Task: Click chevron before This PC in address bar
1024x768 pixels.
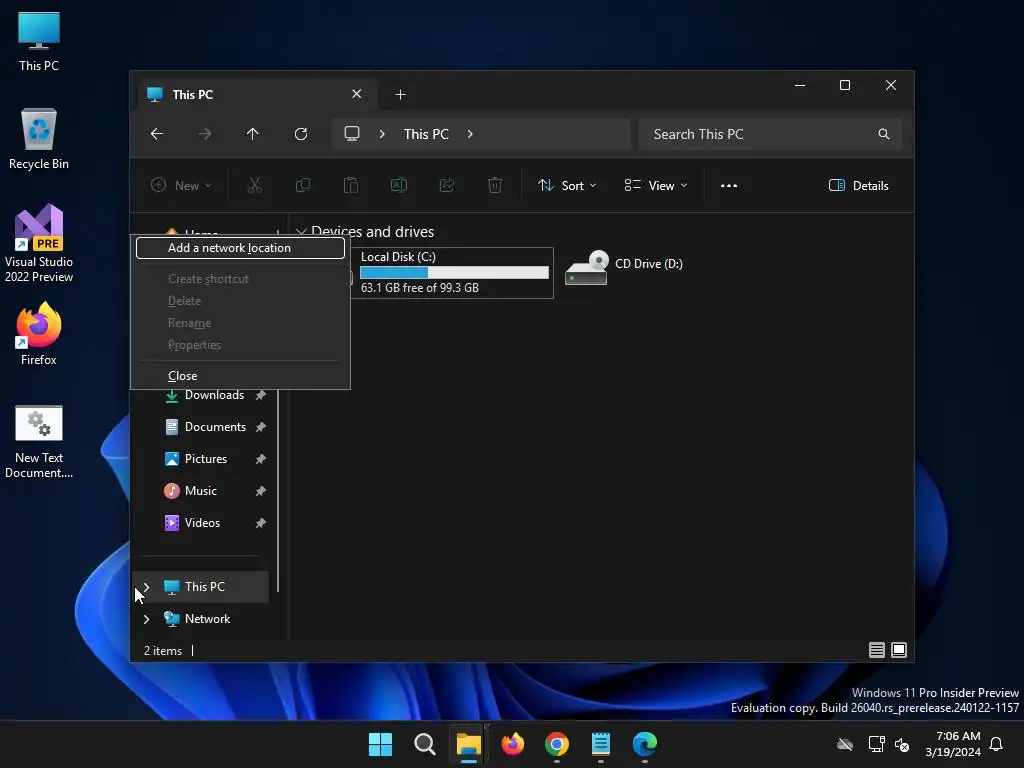Action: click(x=382, y=134)
